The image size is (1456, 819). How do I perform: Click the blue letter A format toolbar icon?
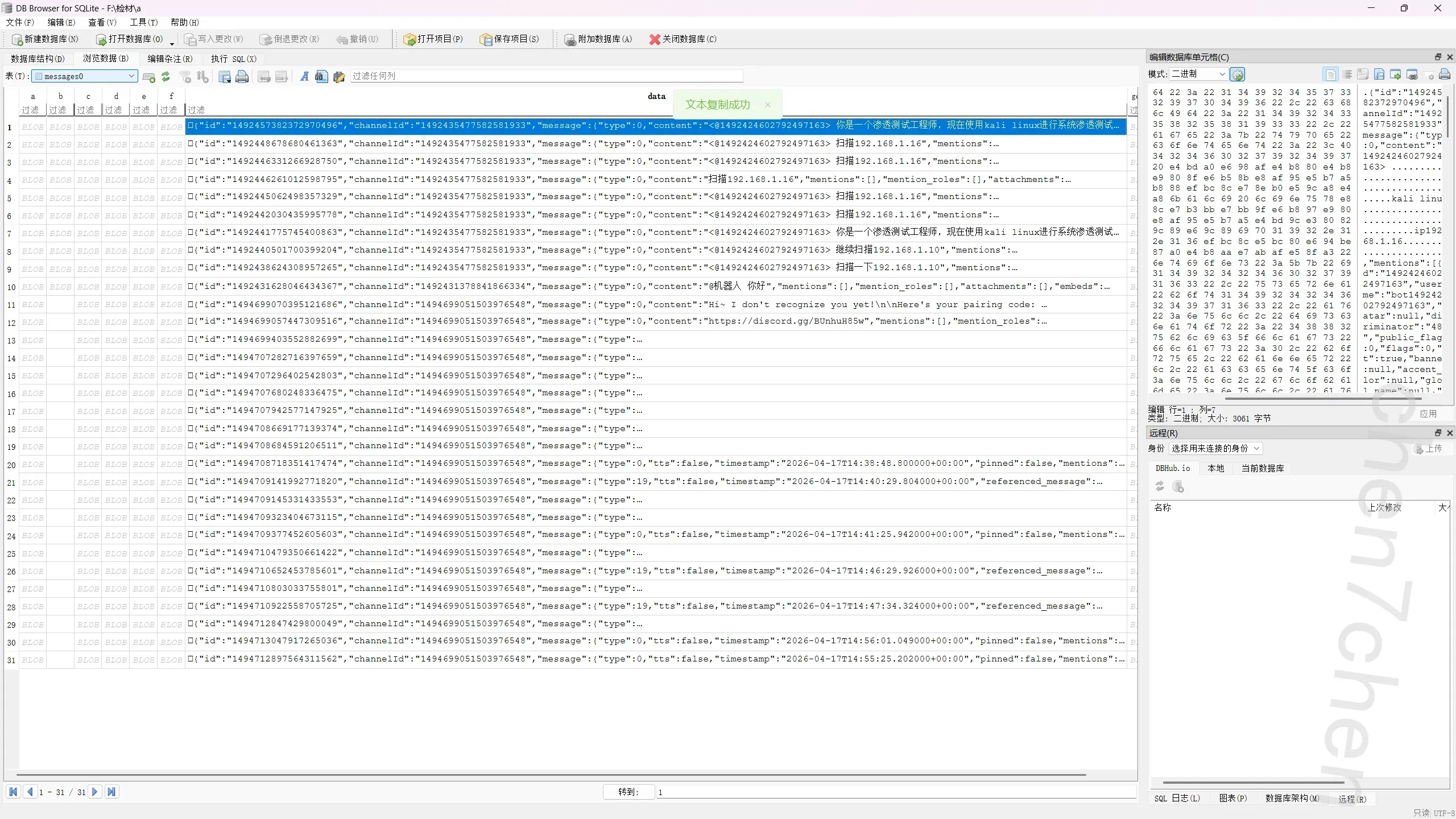(x=305, y=76)
